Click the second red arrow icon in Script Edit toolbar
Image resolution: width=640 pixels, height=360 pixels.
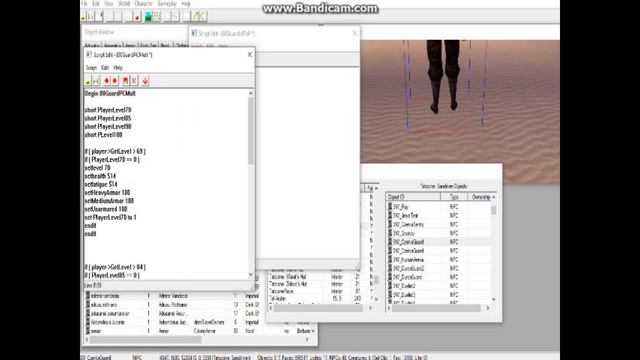[x=115, y=81]
